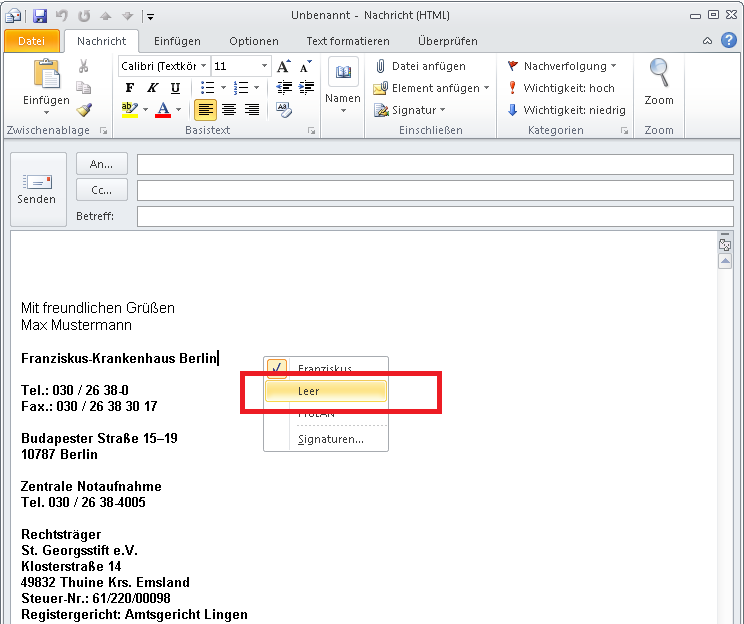Click the Zoom magnifier icon
The height and width of the screenshot is (624, 744).
(x=659, y=73)
